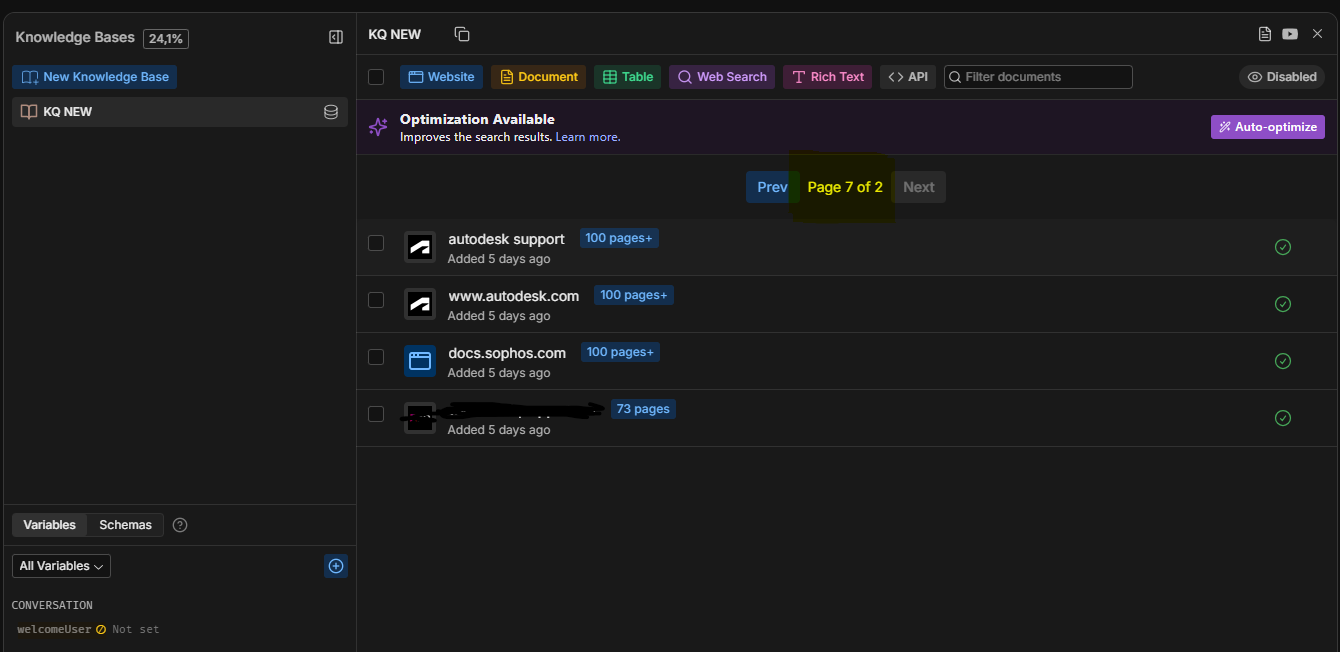Select the Variables tab

click(x=49, y=525)
